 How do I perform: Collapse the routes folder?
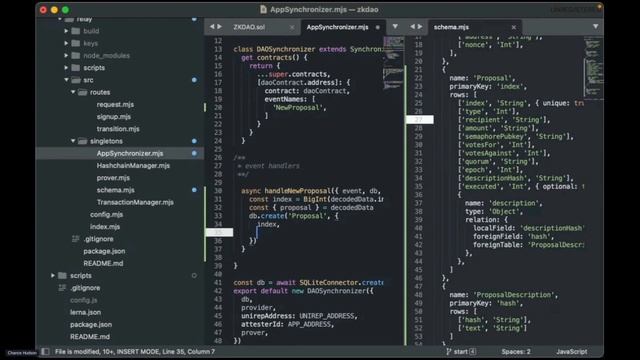(73, 92)
